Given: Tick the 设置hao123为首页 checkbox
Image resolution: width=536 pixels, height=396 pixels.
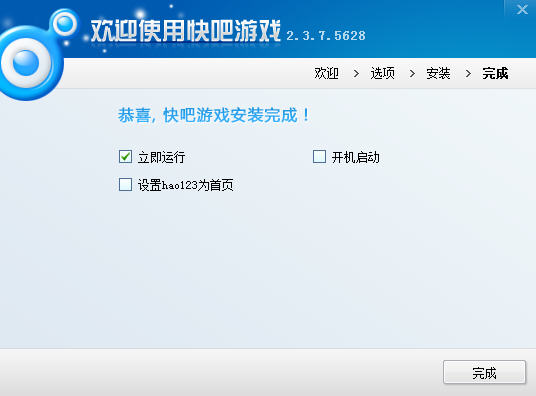Looking at the screenshot, I should click(x=125, y=184).
